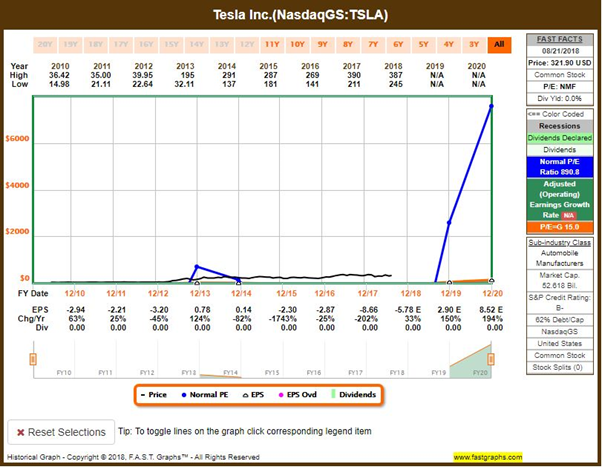Click the 2010 low value 14.98
The height and width of the screenshot is (467, 602).
point(60,84)
